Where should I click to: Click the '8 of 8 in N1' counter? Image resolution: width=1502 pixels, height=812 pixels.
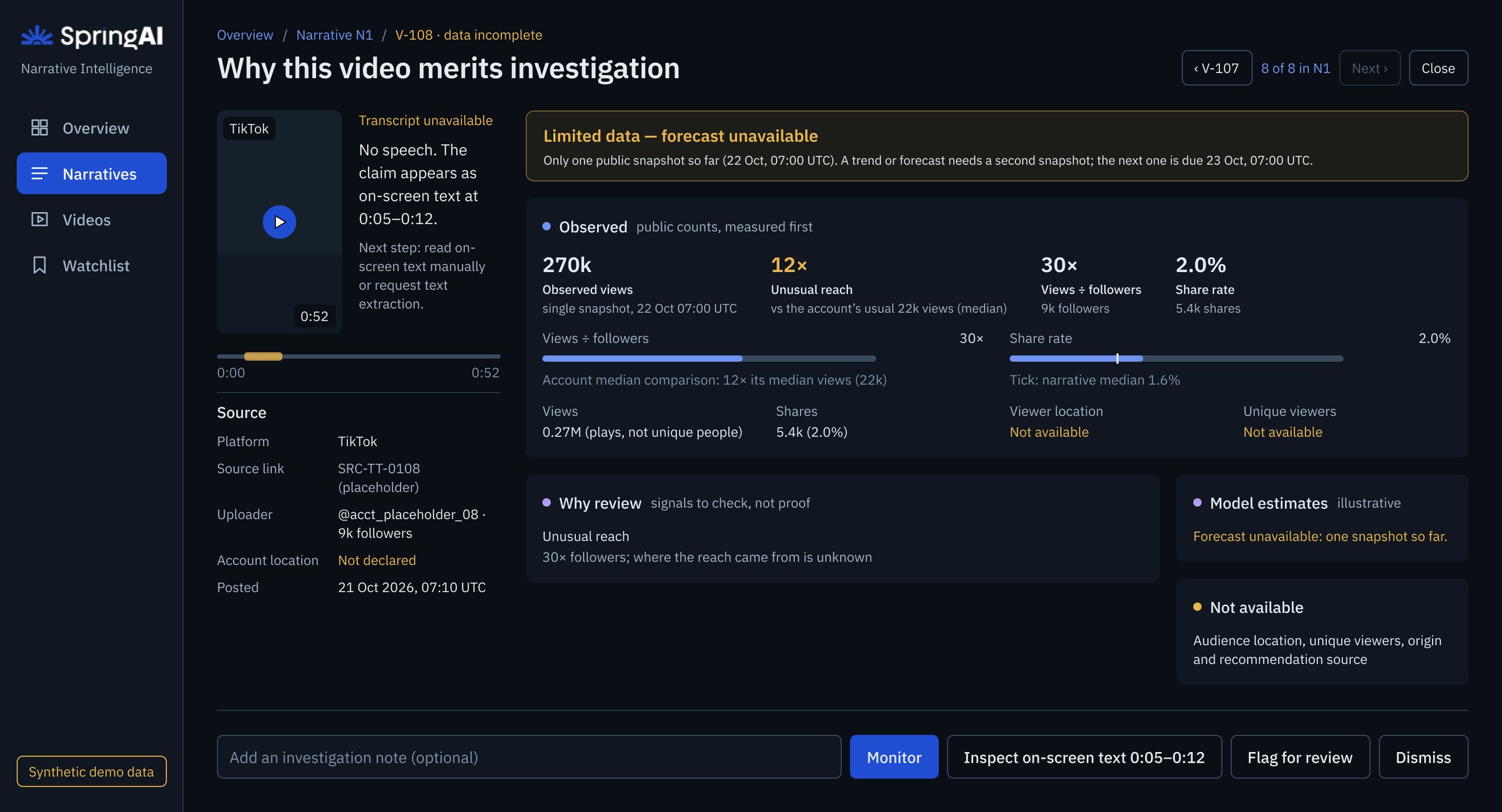[1295, 68]
